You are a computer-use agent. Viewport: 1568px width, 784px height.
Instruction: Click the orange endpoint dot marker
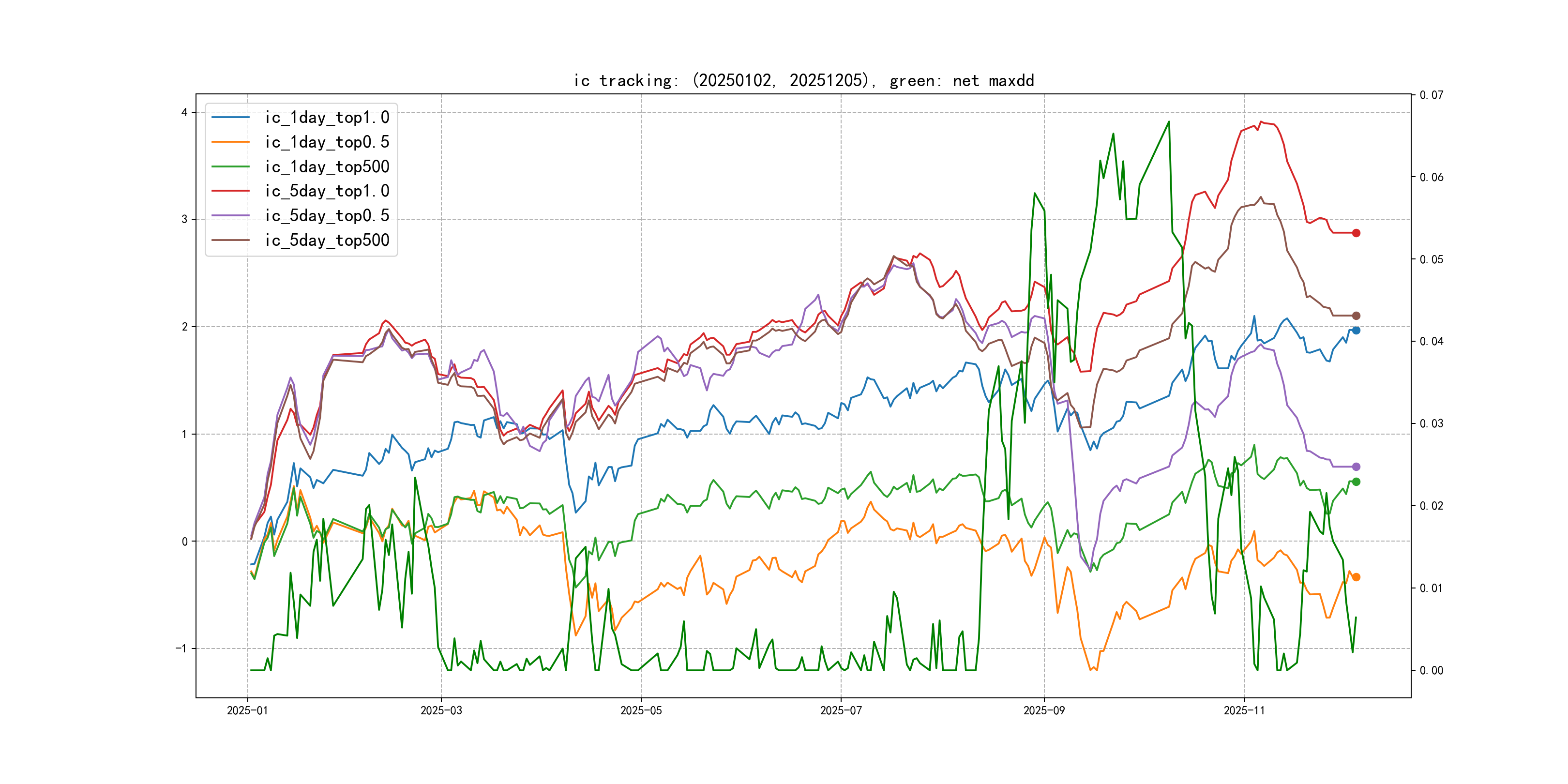coord(1356,577)
